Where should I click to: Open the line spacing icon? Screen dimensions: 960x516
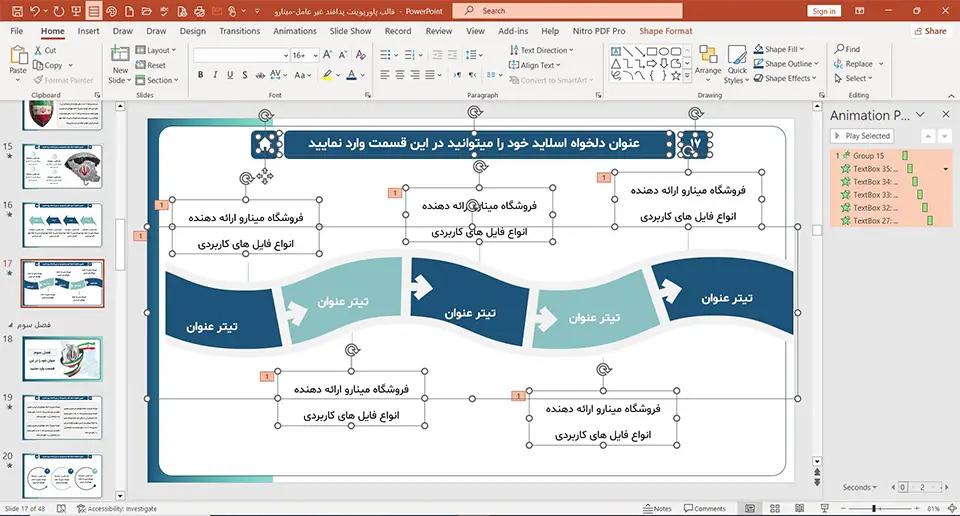471,55
